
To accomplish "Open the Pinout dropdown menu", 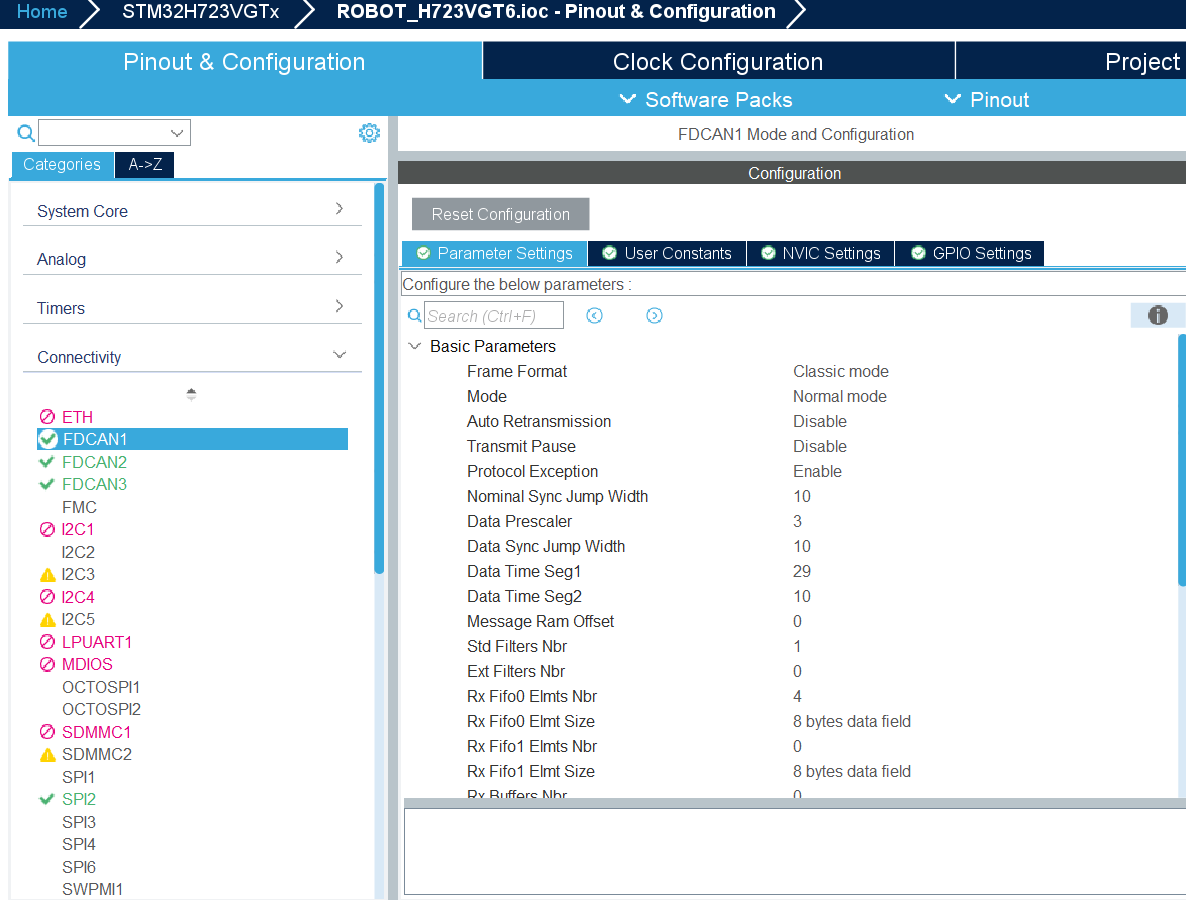I will (986, 99).
